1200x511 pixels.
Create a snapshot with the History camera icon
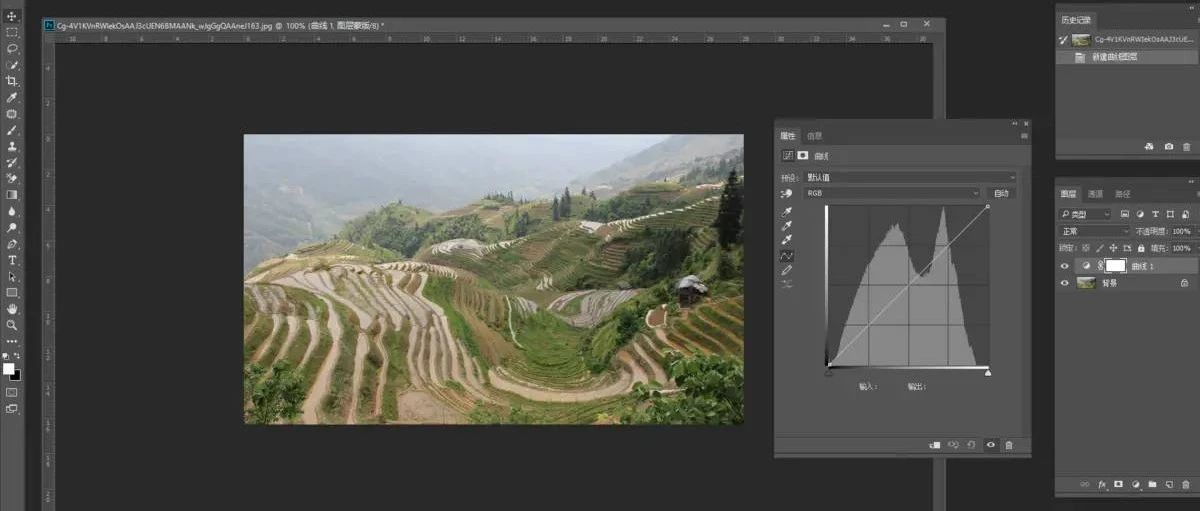pyautogui.click(x=1168, y=147)
